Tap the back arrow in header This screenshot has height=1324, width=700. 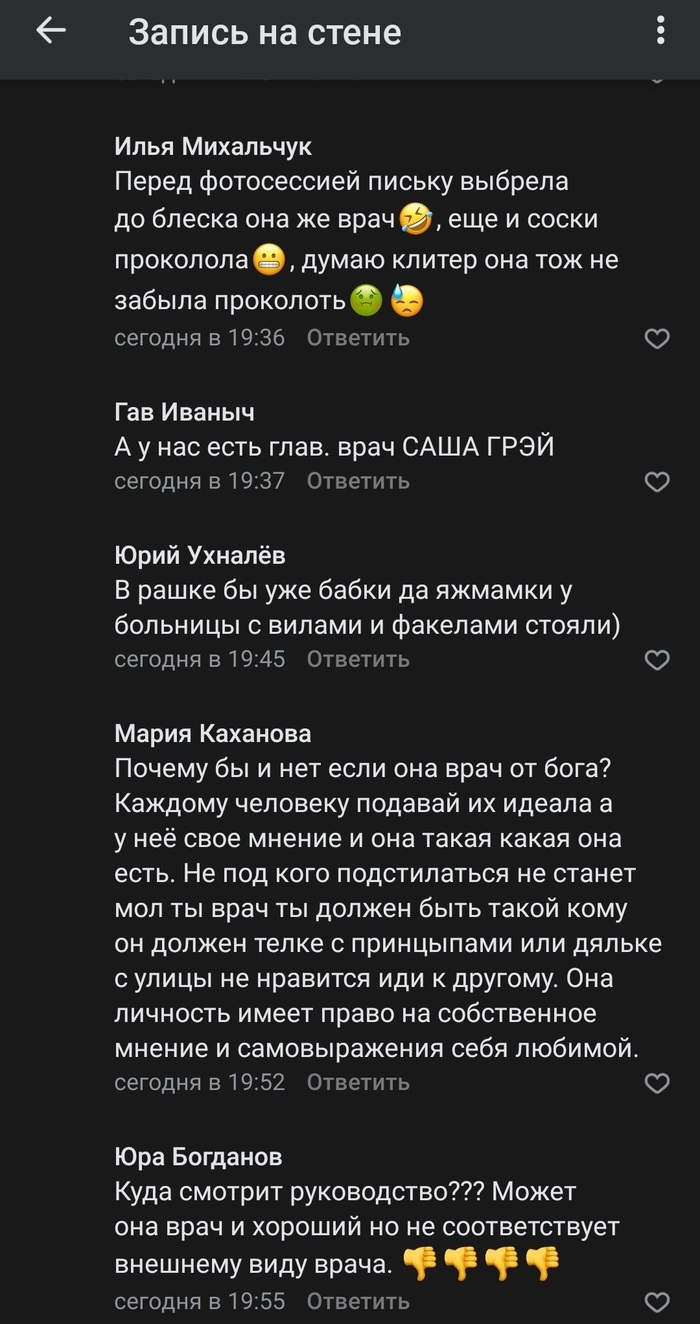(50, 32)
